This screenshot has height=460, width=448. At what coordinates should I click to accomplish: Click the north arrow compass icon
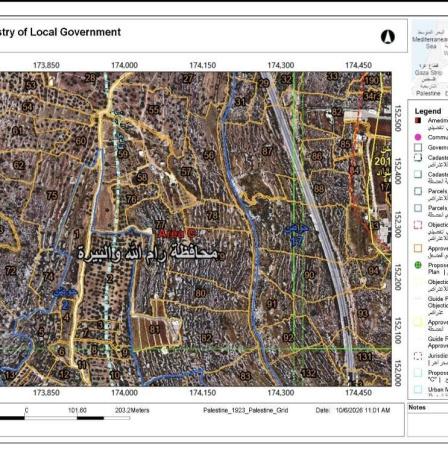tap(388, 36)
